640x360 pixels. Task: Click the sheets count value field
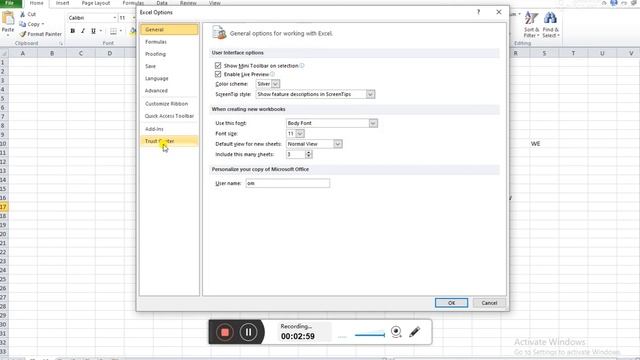coord(296,154)
